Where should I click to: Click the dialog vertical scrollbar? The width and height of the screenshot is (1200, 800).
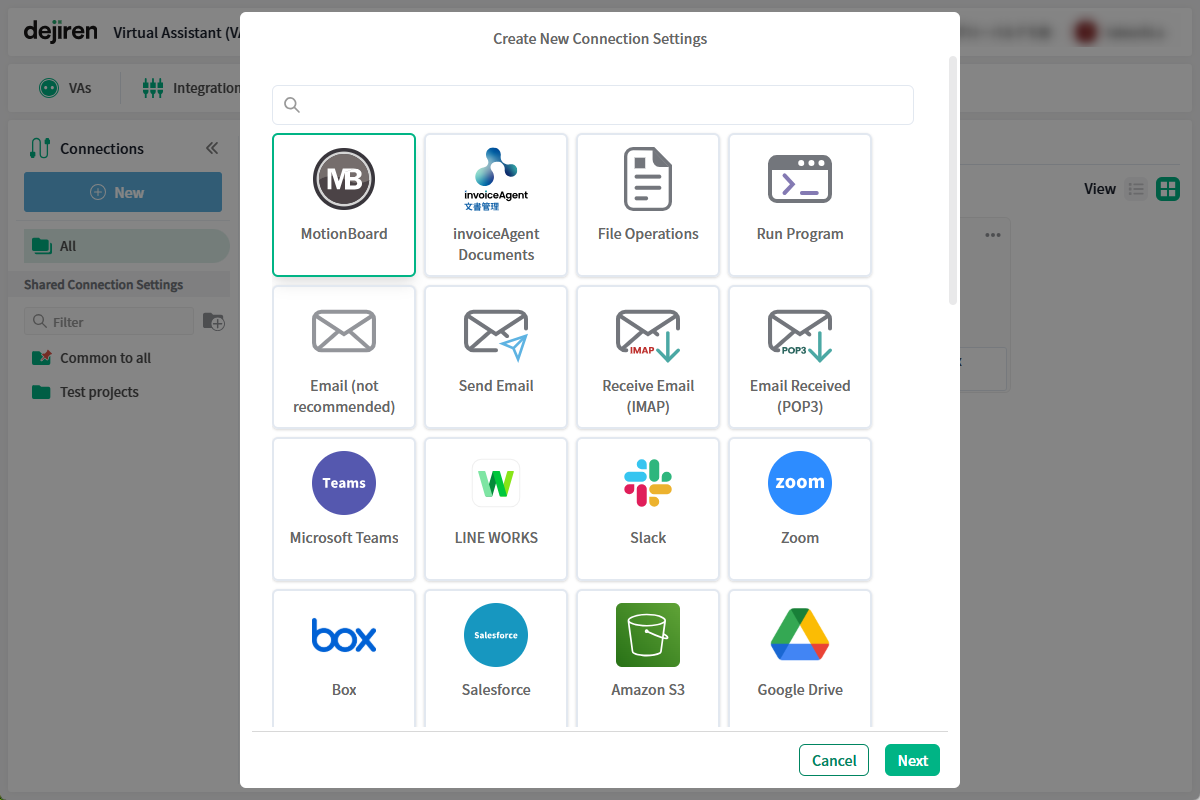point(953,180)
